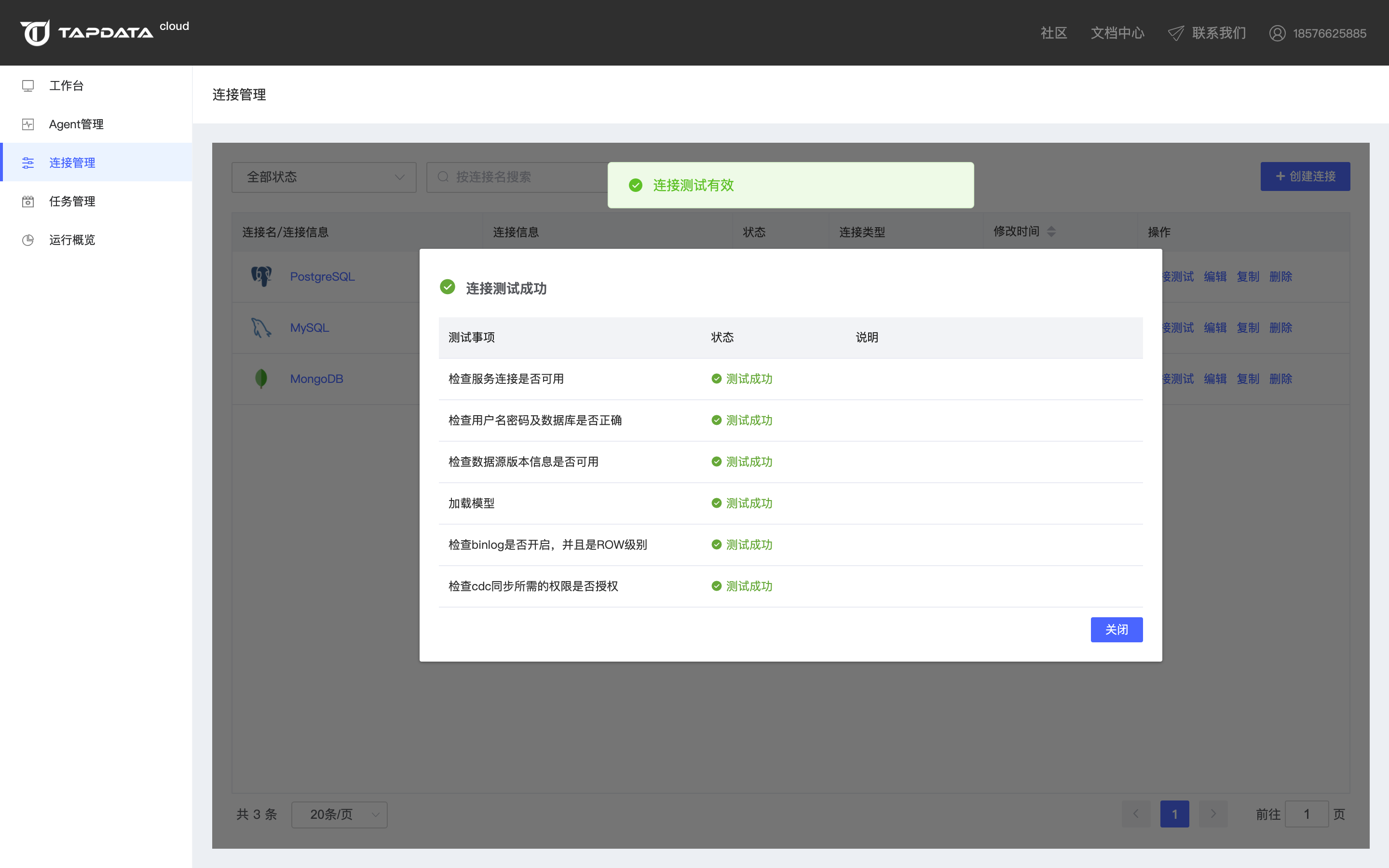Click the paper plane contact icon

click(x=1175, y=33)
